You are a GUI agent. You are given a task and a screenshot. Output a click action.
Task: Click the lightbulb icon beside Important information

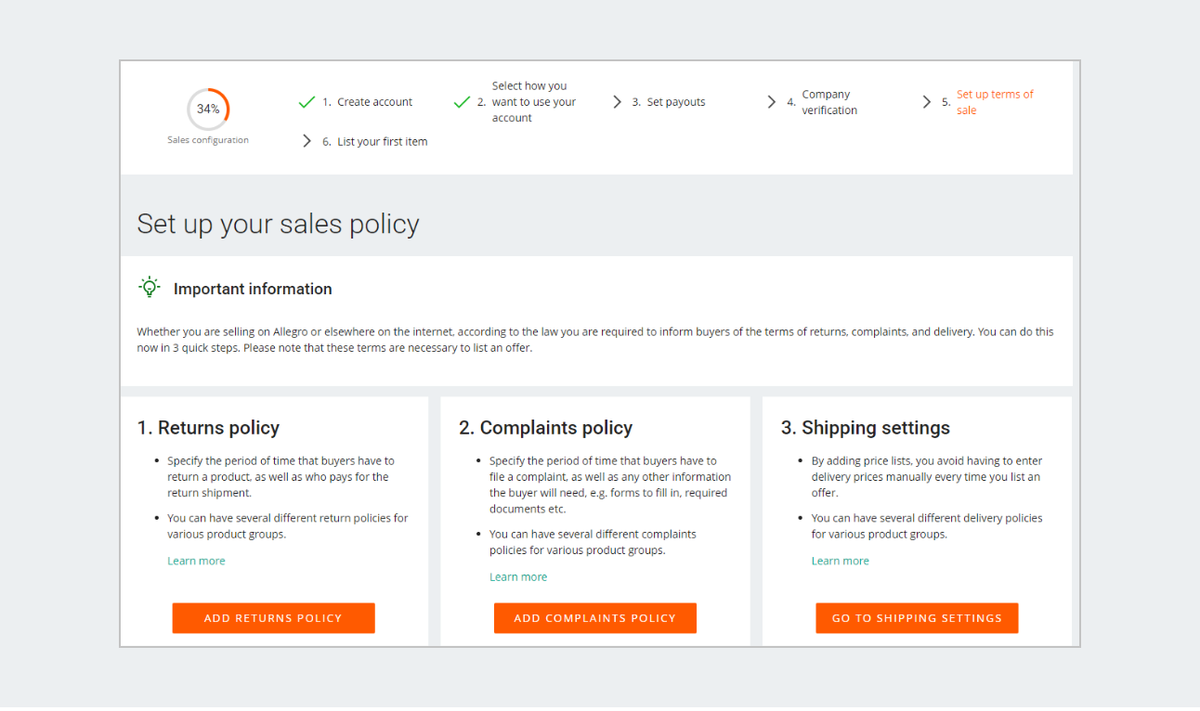point(149,288)
